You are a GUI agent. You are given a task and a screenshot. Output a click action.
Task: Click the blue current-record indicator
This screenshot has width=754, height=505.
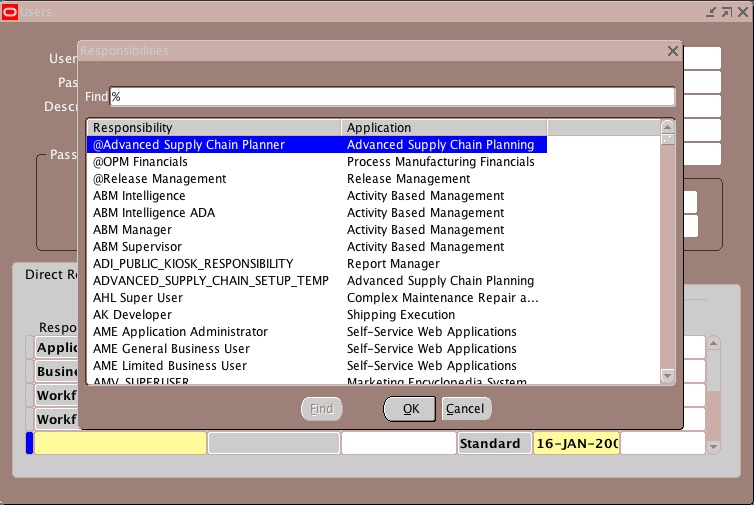pos(29,443)
